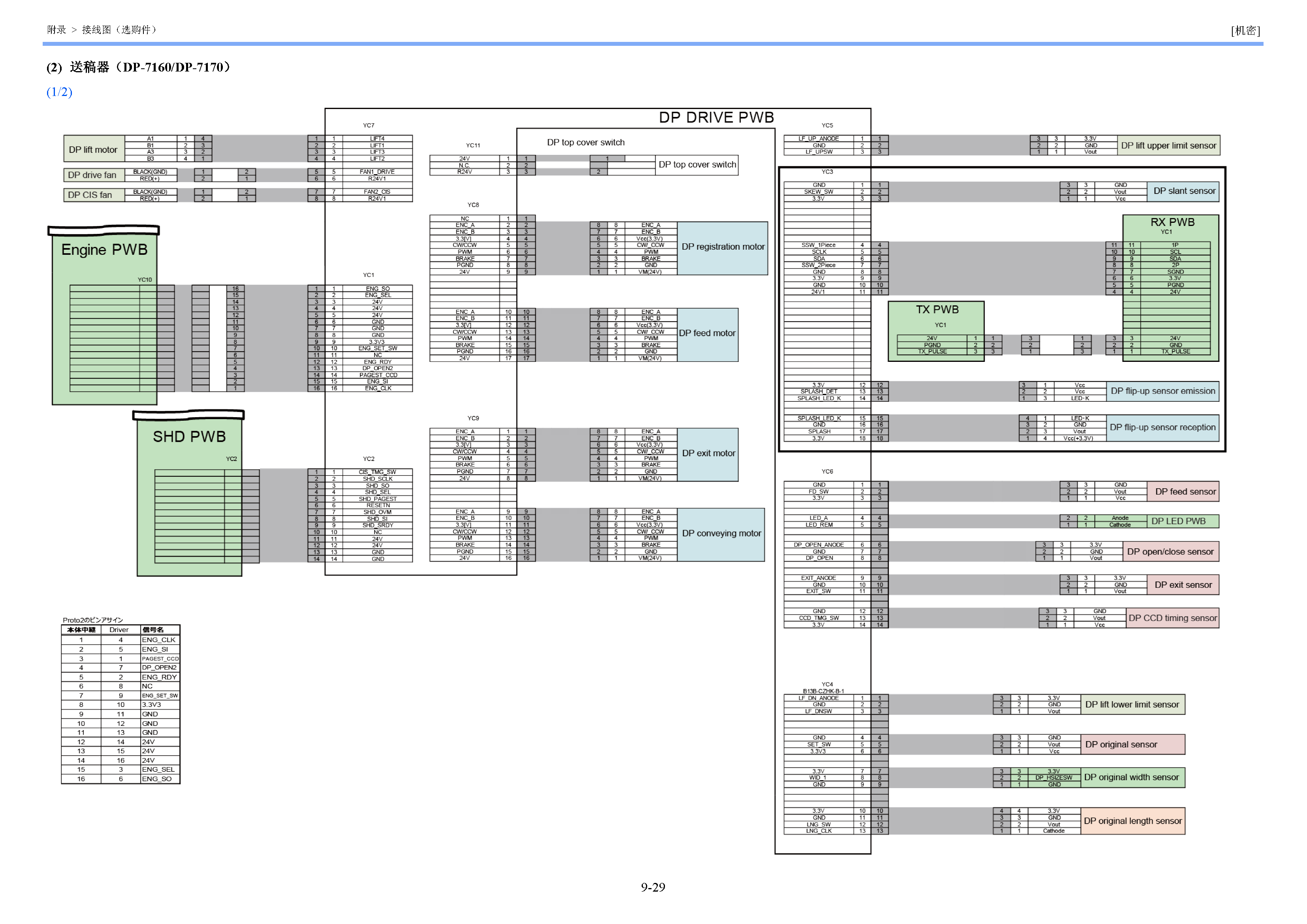1307x924 pixels.
Task: Click the YC11 connector label
Action: coord(473,146)
